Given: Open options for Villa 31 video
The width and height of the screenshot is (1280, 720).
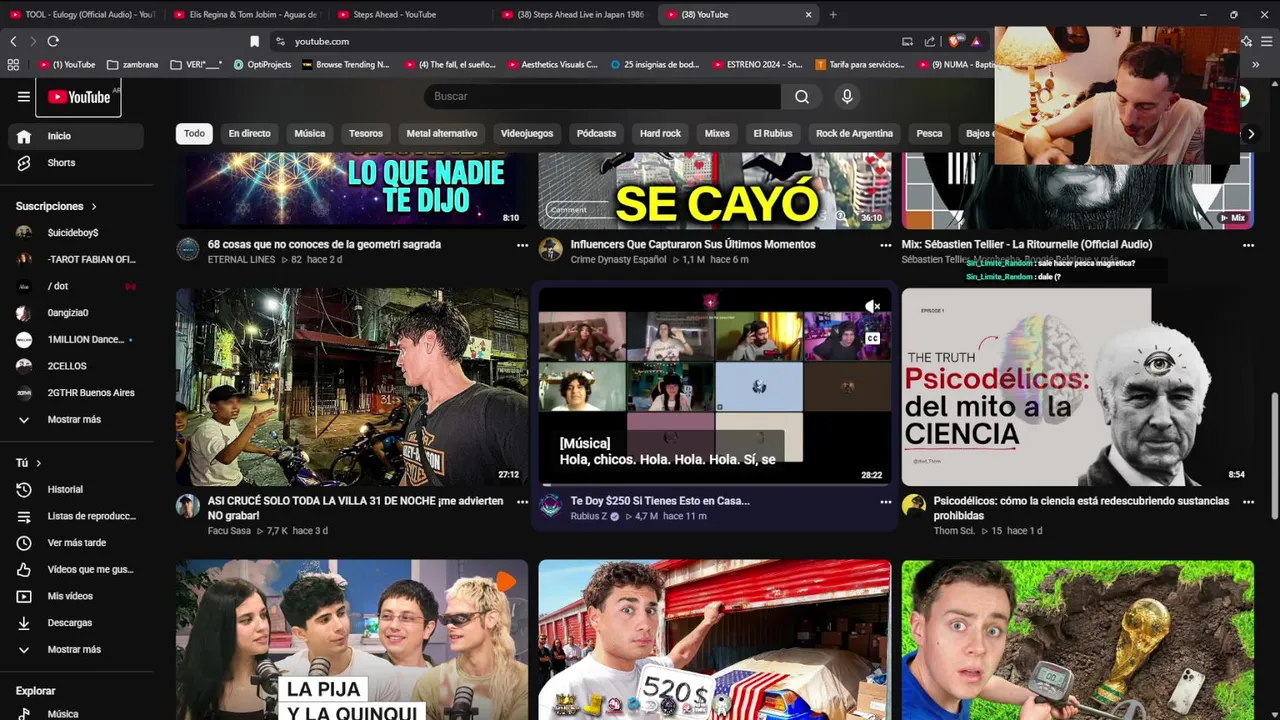Looking at the screenshot, I should point(522,502).
